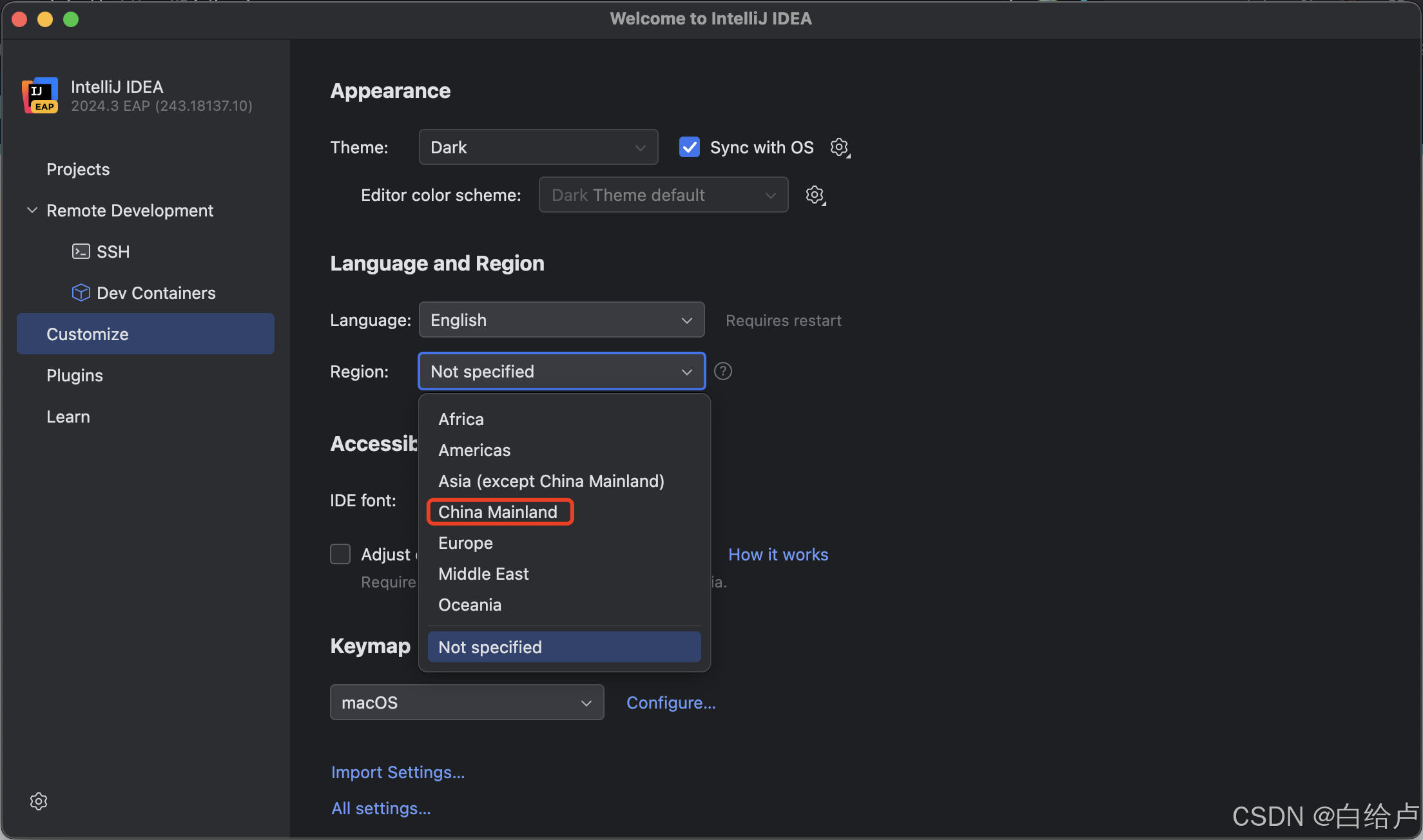Open the SSH terminal icon entry
Viewport: 1423px width, 840px height.
pos(81,252)
